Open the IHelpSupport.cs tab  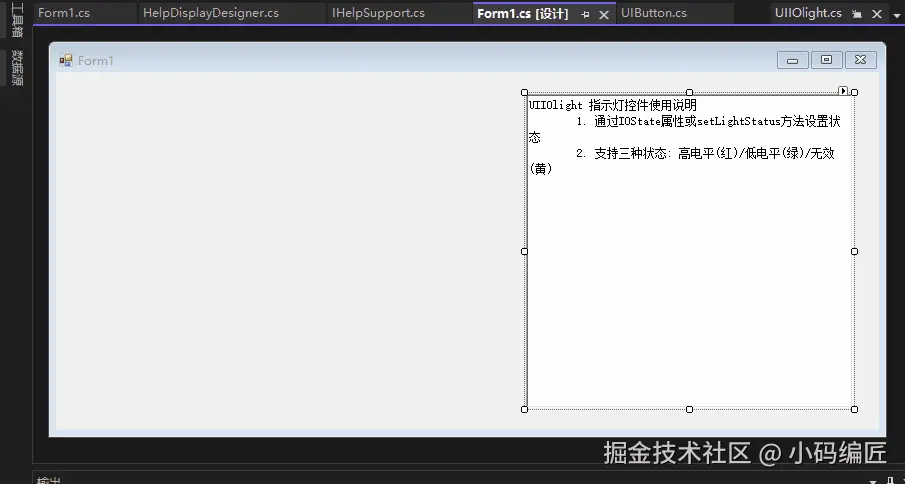378,13
